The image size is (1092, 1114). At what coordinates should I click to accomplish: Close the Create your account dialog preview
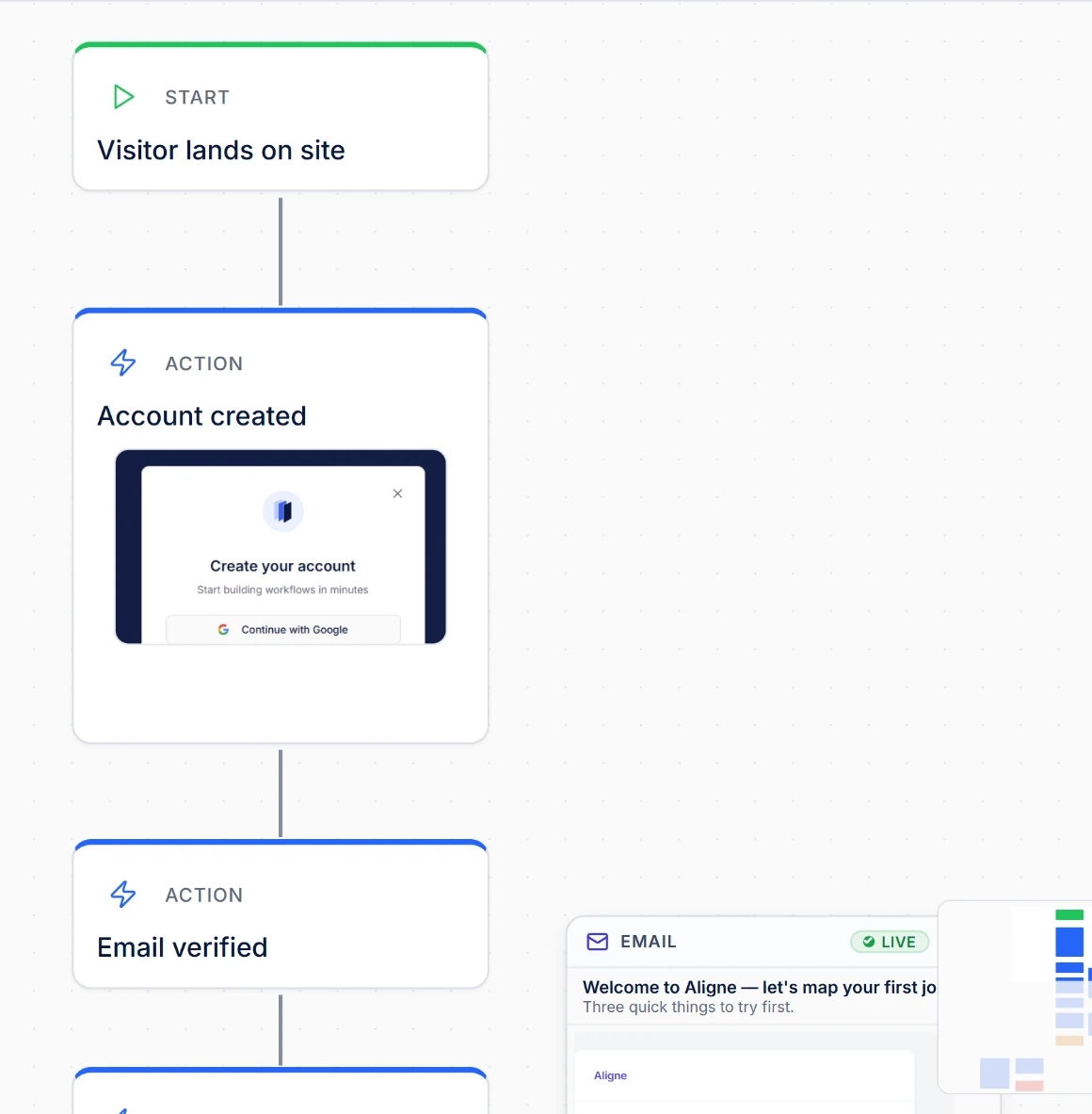(397, 493)
